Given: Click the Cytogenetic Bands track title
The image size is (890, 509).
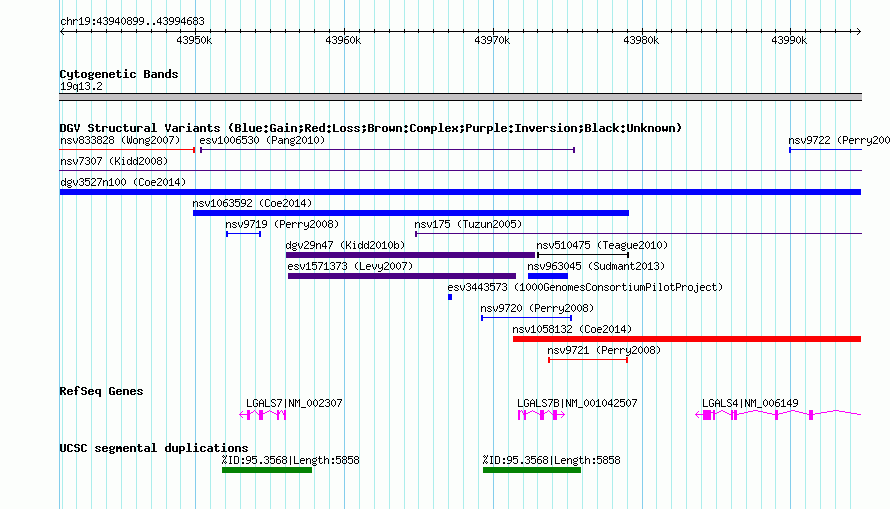Looking at the screenshot, I should [119, 74].
